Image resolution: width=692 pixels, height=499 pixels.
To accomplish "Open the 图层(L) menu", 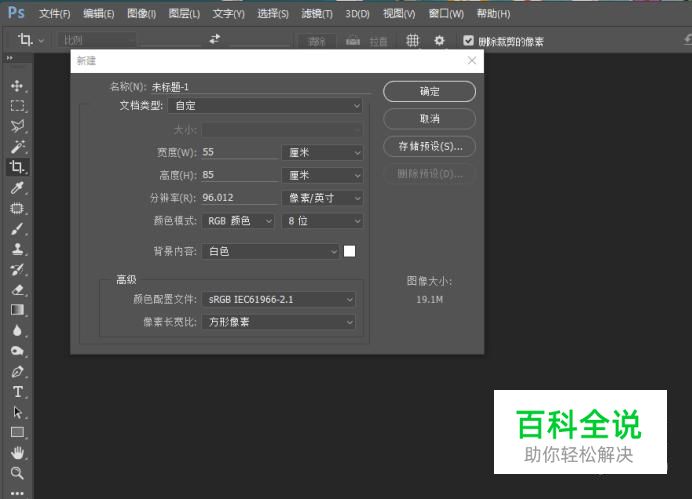I will click(x=184, y=14).
